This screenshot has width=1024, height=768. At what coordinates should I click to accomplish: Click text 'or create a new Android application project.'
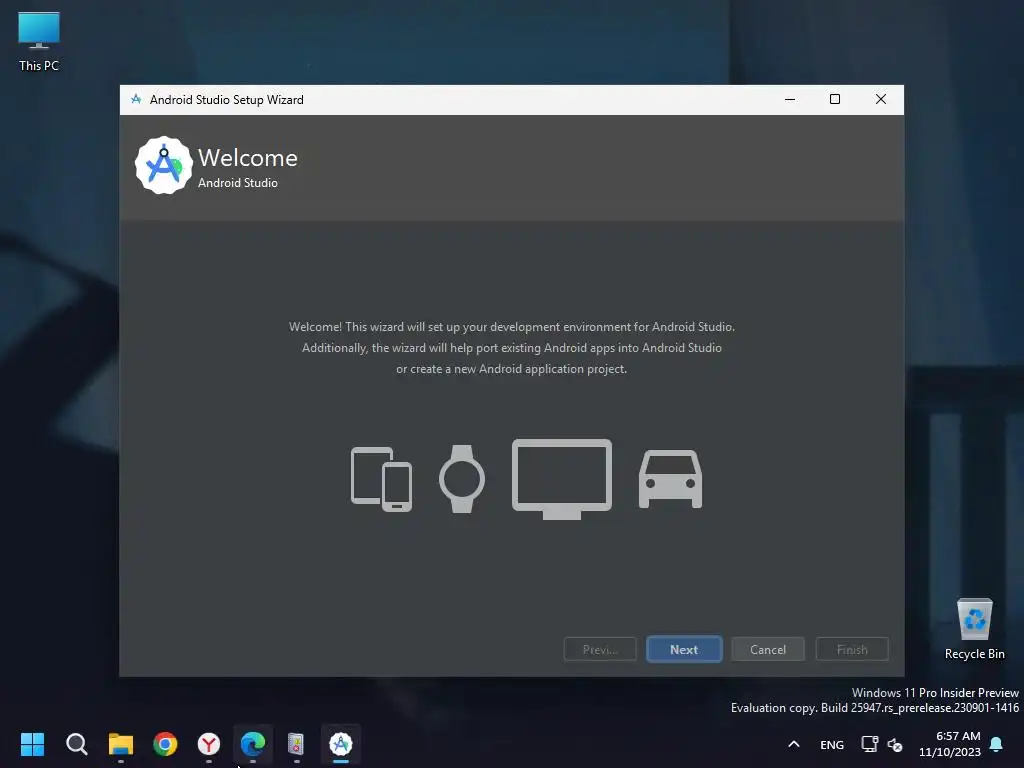(511, 369)
